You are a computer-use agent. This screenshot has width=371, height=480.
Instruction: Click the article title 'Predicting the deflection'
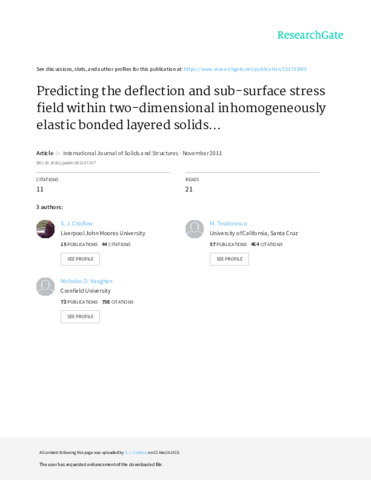pyautogui.click(x=181, y=108)
